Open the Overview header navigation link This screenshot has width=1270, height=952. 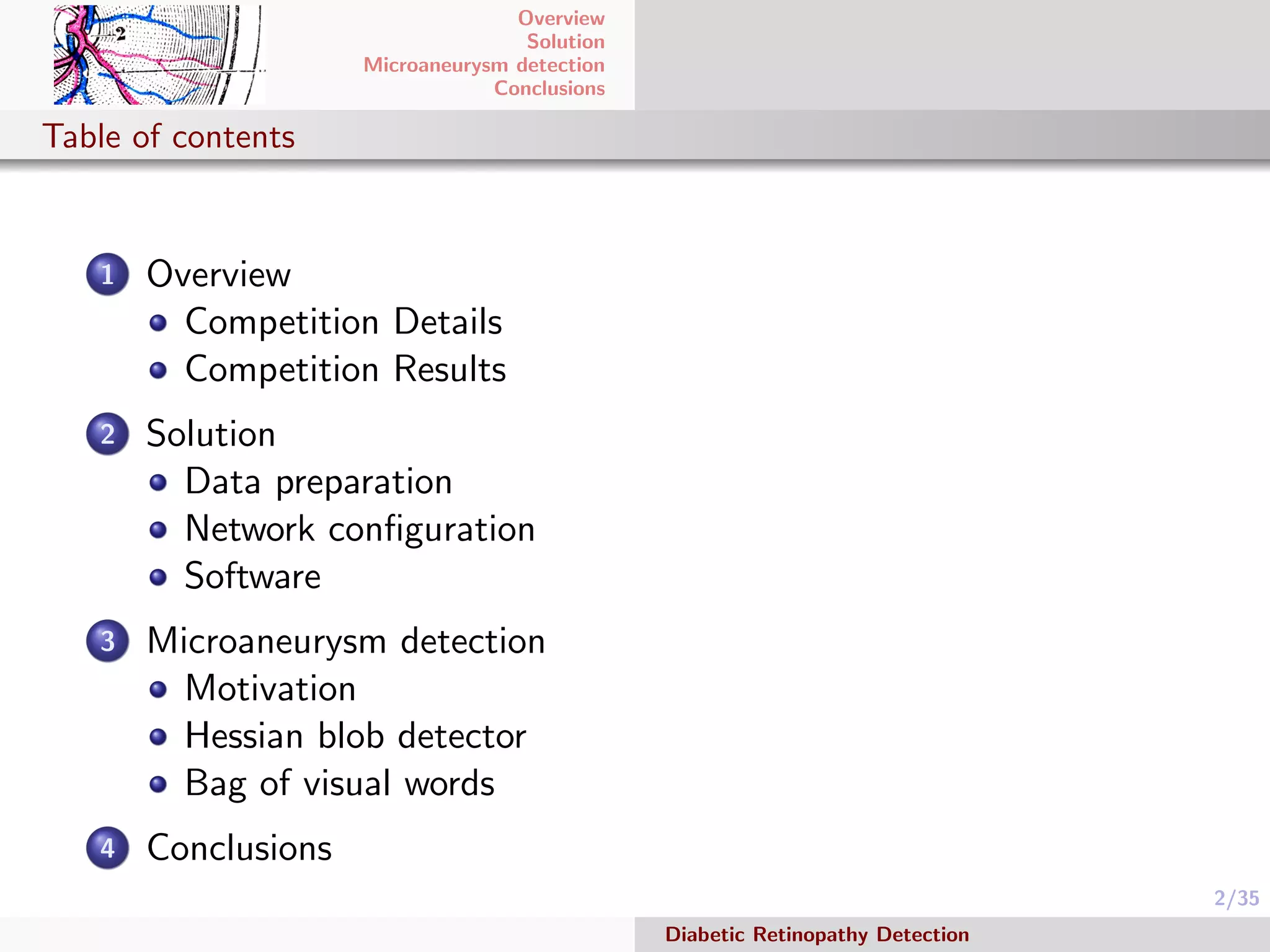pos(561,18)
